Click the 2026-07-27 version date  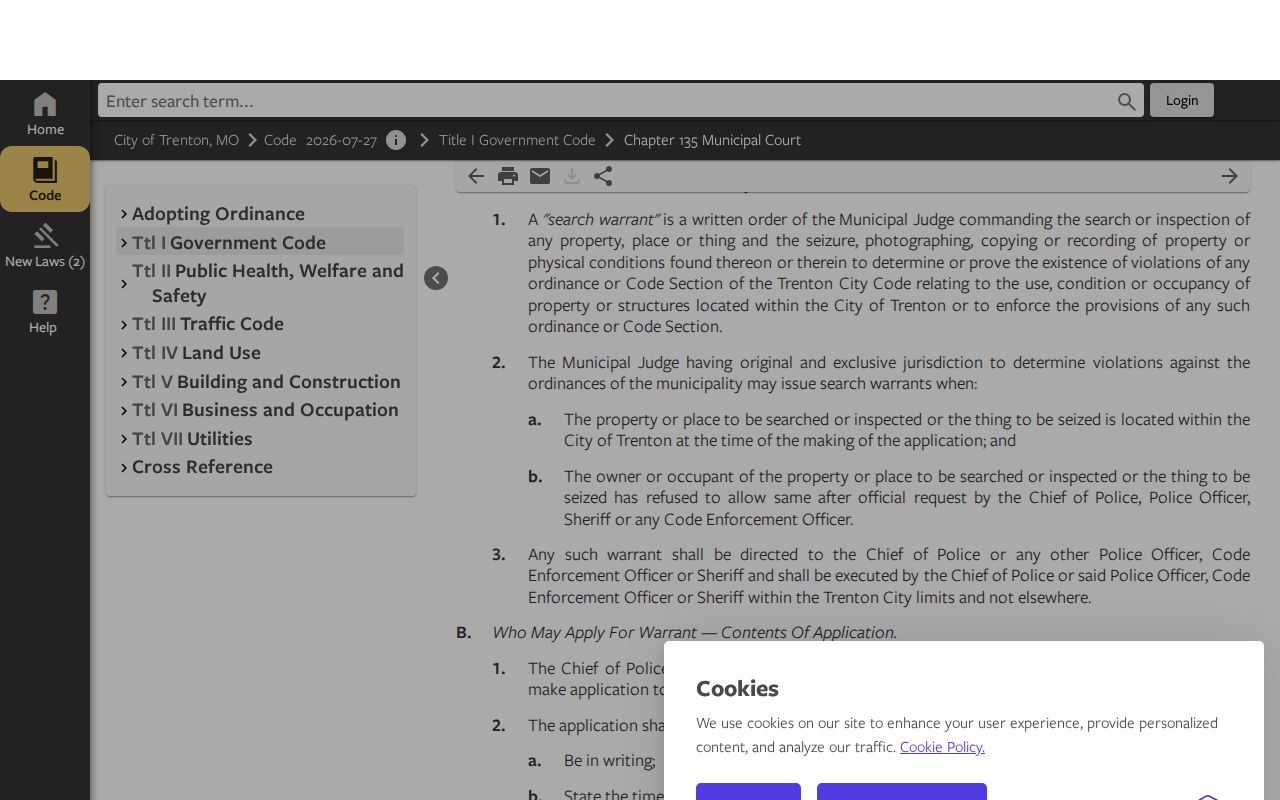[341, 140]
